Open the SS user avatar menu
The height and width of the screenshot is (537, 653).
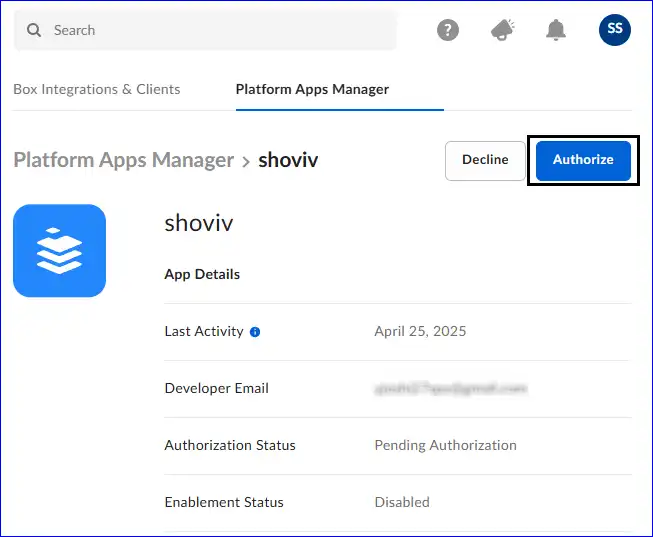click(x=614, y=30)
